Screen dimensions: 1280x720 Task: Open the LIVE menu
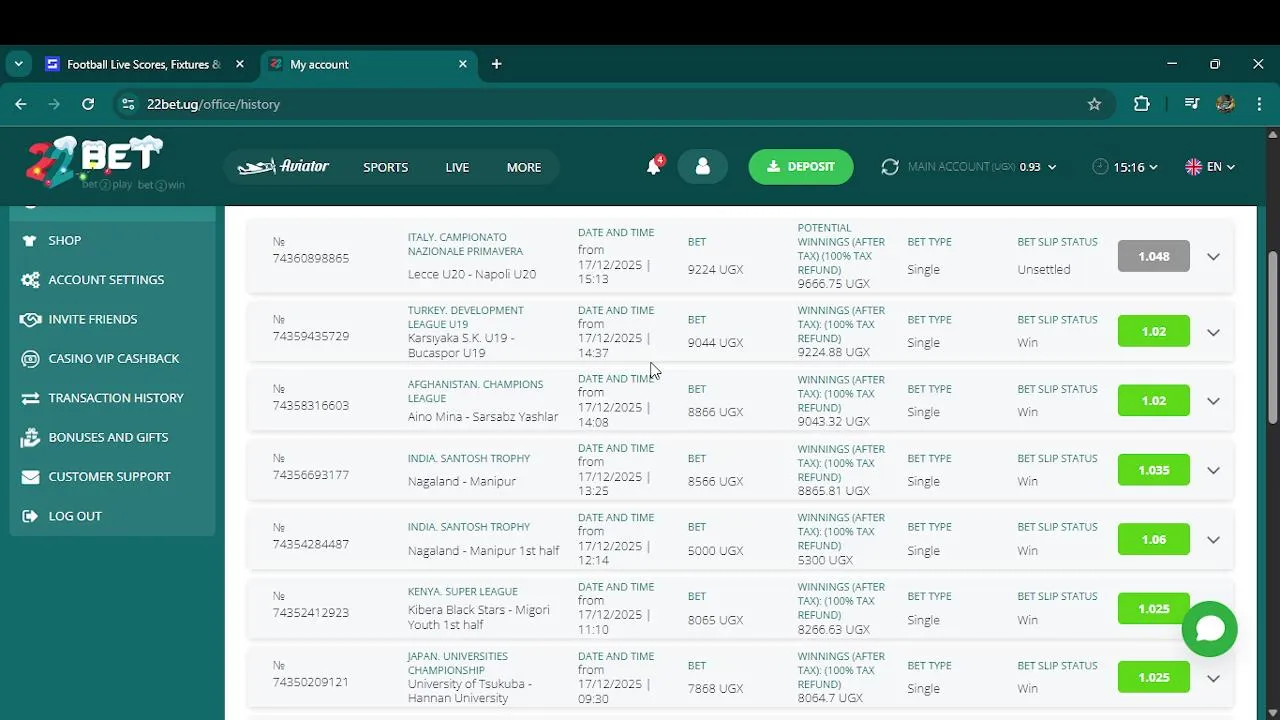point(457,167)
